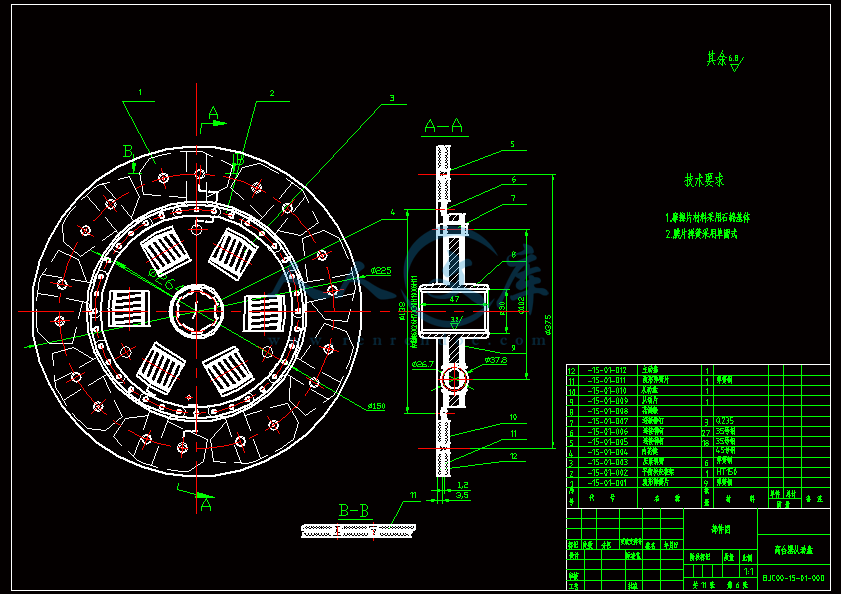Screen dimensions: 841x594
Task: Select the ø138 vertical dimension
Action: pos(402,311)
